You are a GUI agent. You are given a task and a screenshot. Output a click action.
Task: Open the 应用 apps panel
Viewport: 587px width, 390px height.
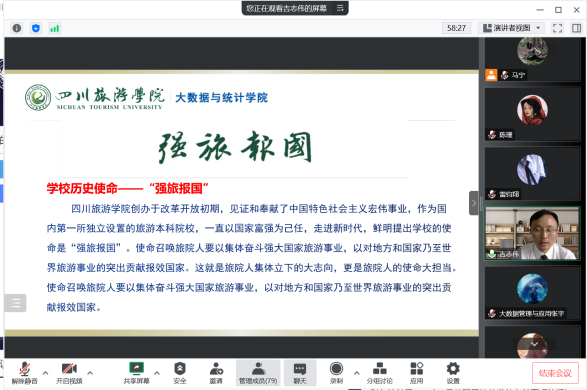coord(416,373)
